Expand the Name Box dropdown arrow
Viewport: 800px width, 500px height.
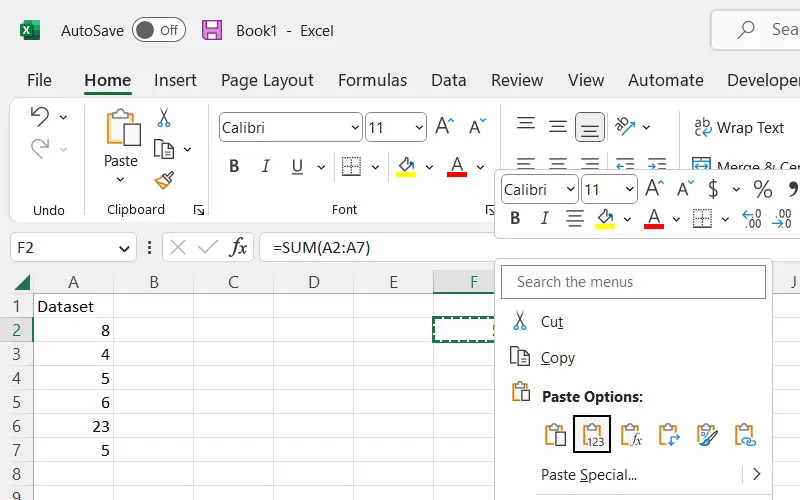124,248
